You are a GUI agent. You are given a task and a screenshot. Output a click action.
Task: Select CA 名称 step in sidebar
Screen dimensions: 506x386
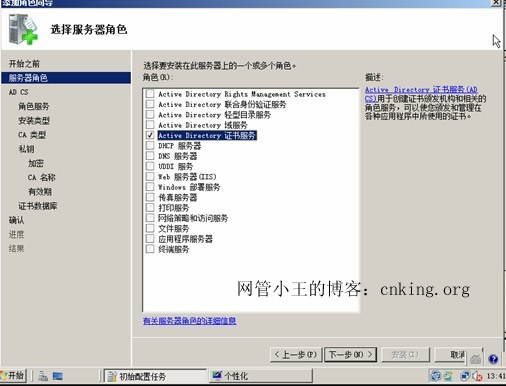41,177
